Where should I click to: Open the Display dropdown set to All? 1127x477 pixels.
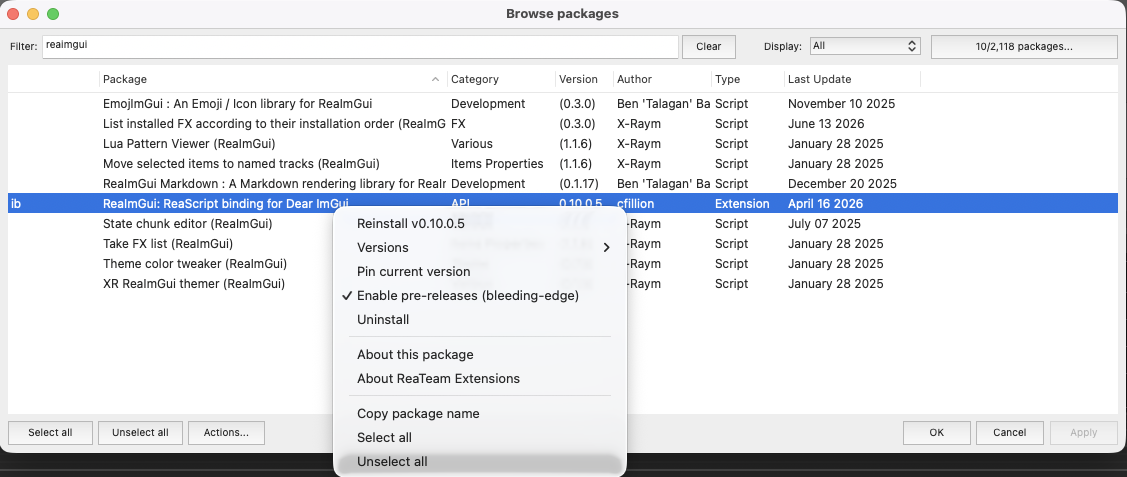pyautogui.click(x=865, y=46)
